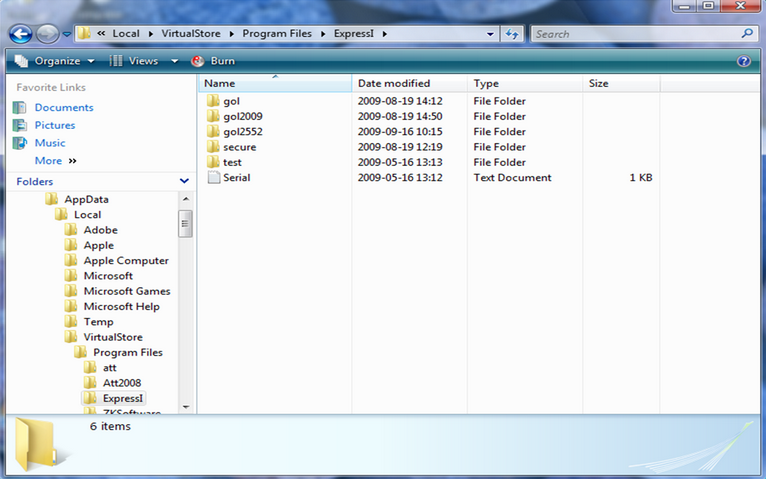Click the Forward navigation arrow button
The height and width of the screenshot is (479, 766).
(47, 34)
